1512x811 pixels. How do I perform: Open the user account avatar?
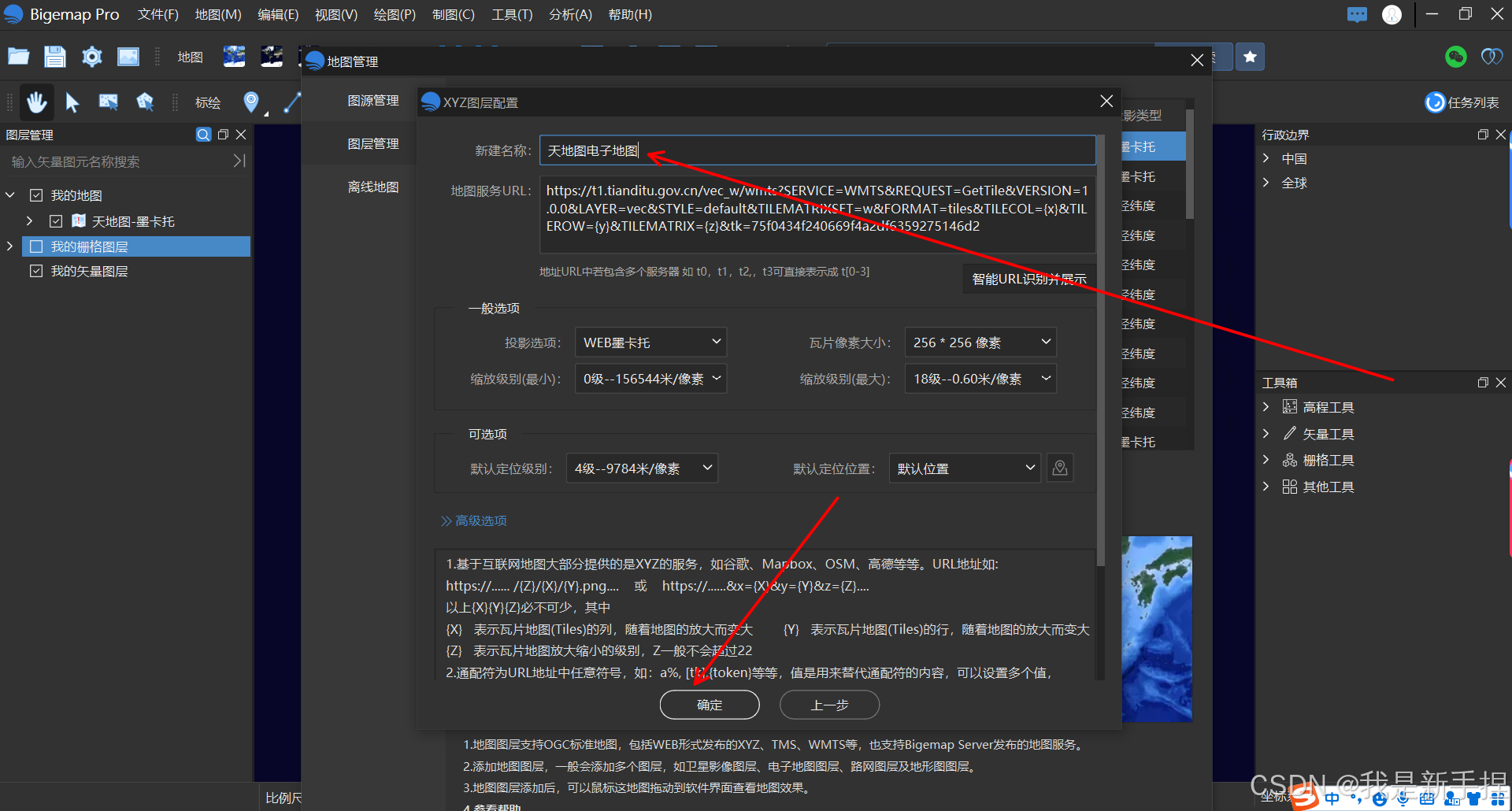coord(1392,15)
